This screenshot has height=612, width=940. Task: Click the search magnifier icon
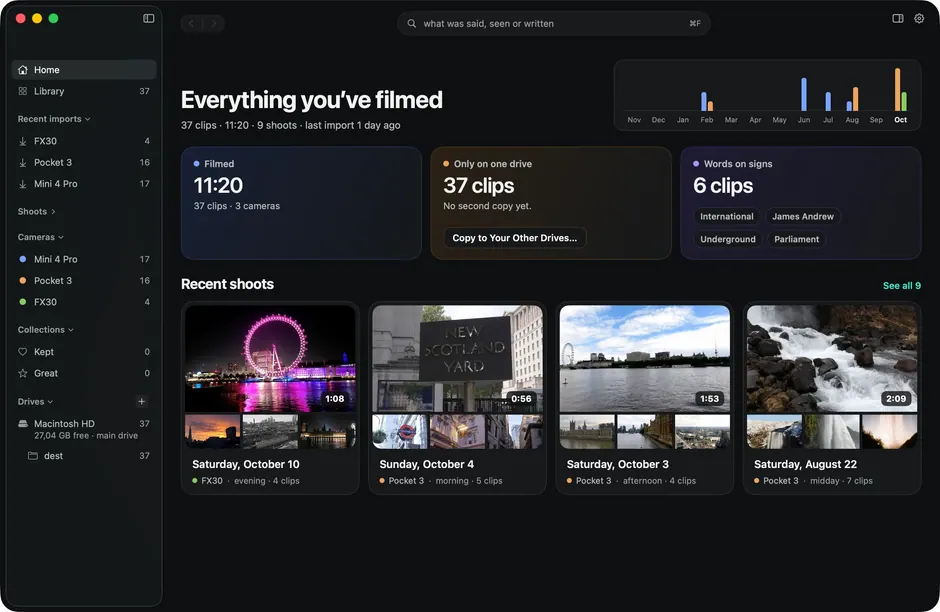(x=411, y=23)
